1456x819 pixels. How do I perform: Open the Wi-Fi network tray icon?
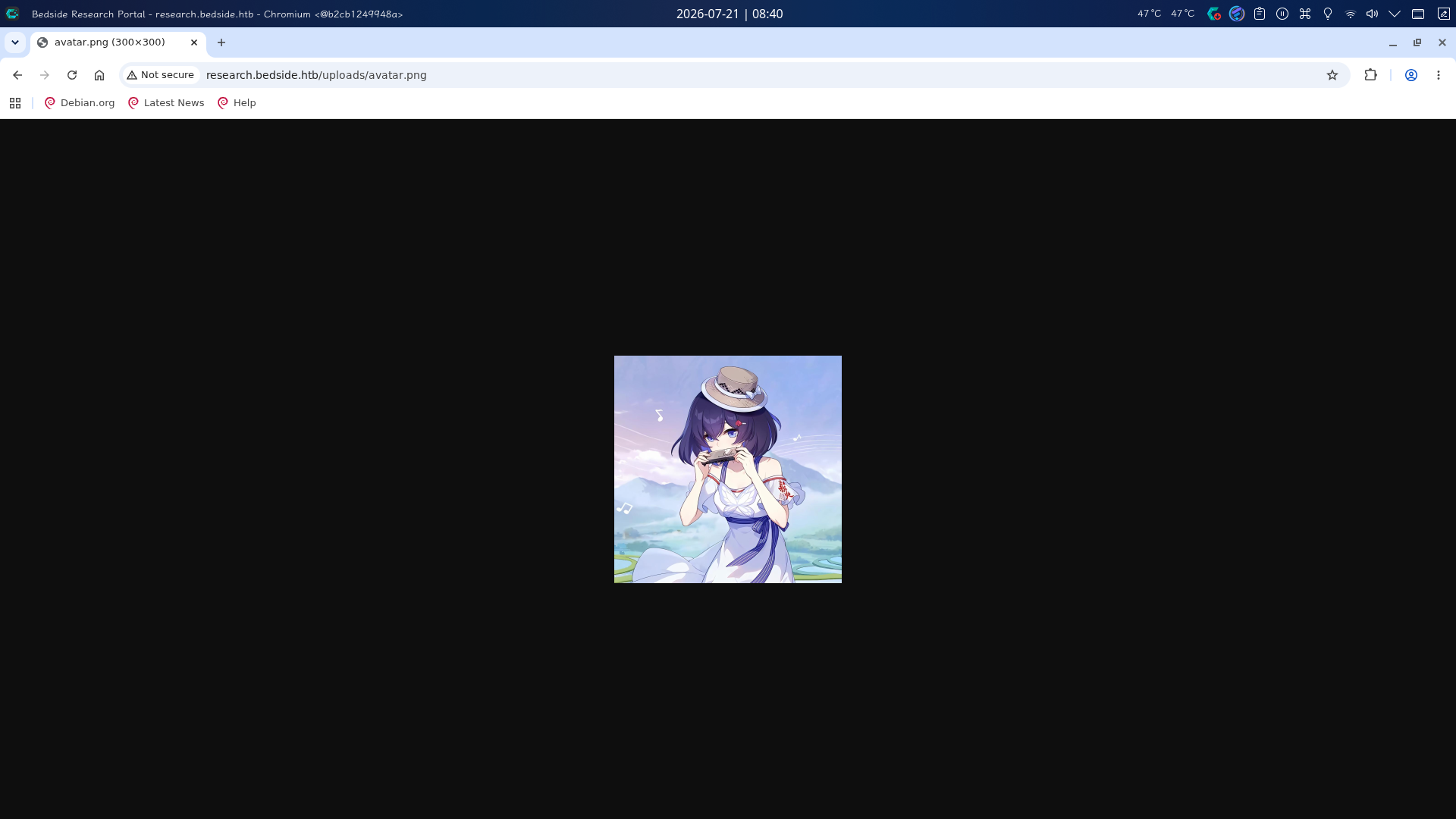click(1351, 14)
